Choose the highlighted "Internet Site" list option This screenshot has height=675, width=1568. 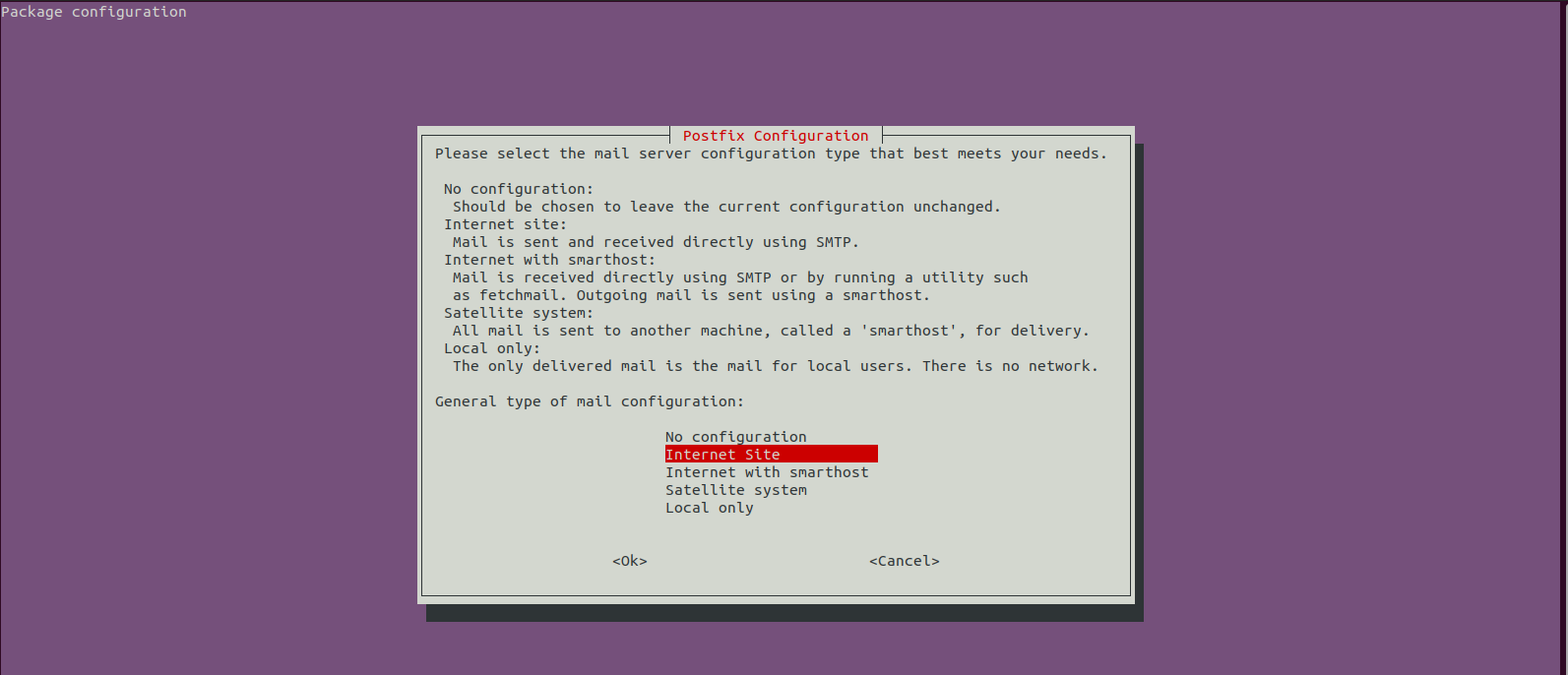(x=771, y=455)
